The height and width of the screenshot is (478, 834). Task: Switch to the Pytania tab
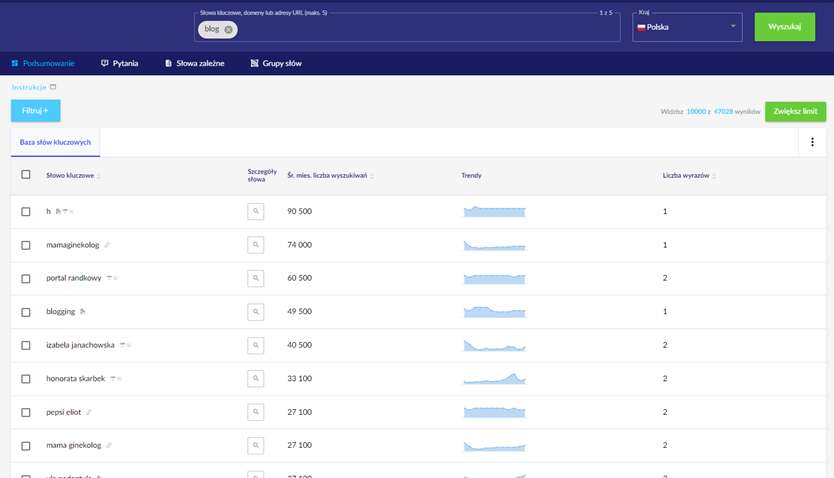(x=120, y=63)
